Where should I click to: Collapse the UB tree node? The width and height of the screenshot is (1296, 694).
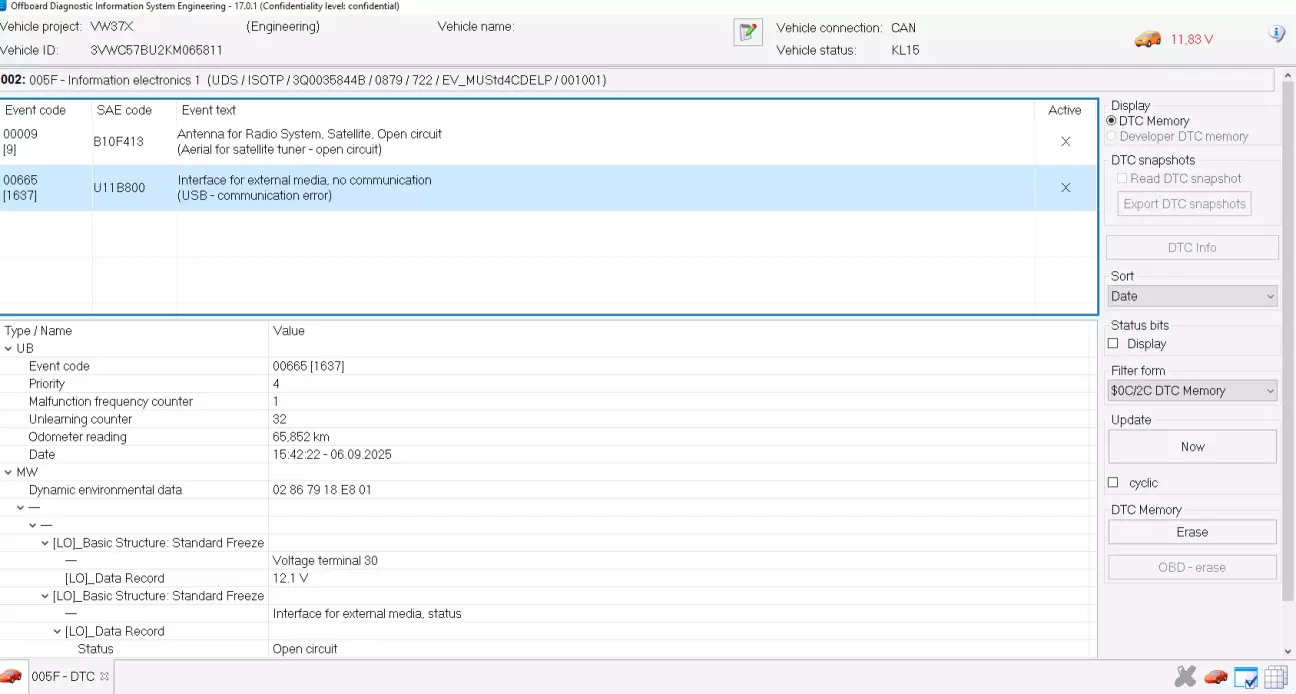(x=9, y=349)
